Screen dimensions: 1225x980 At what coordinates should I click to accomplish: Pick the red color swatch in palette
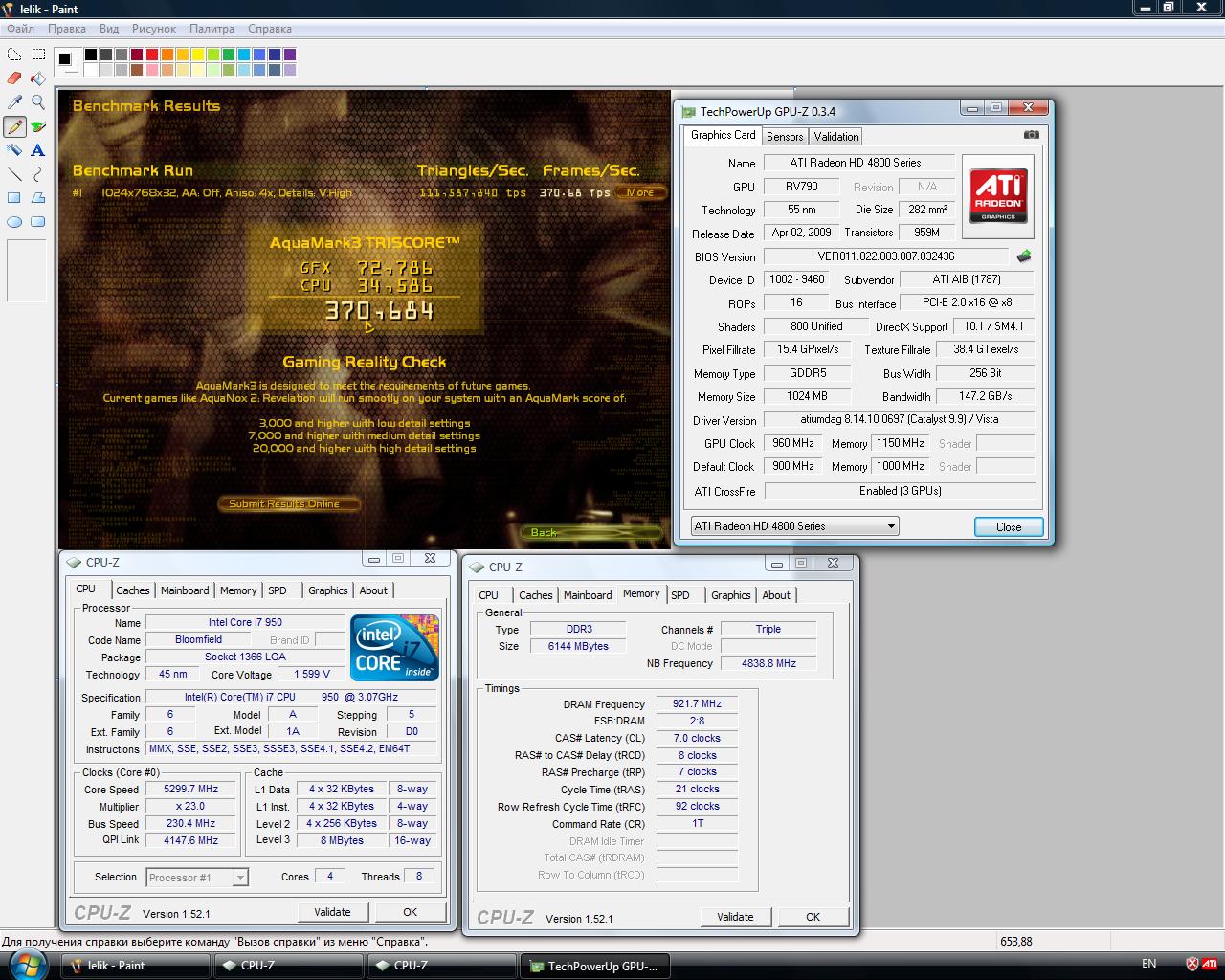152,55
